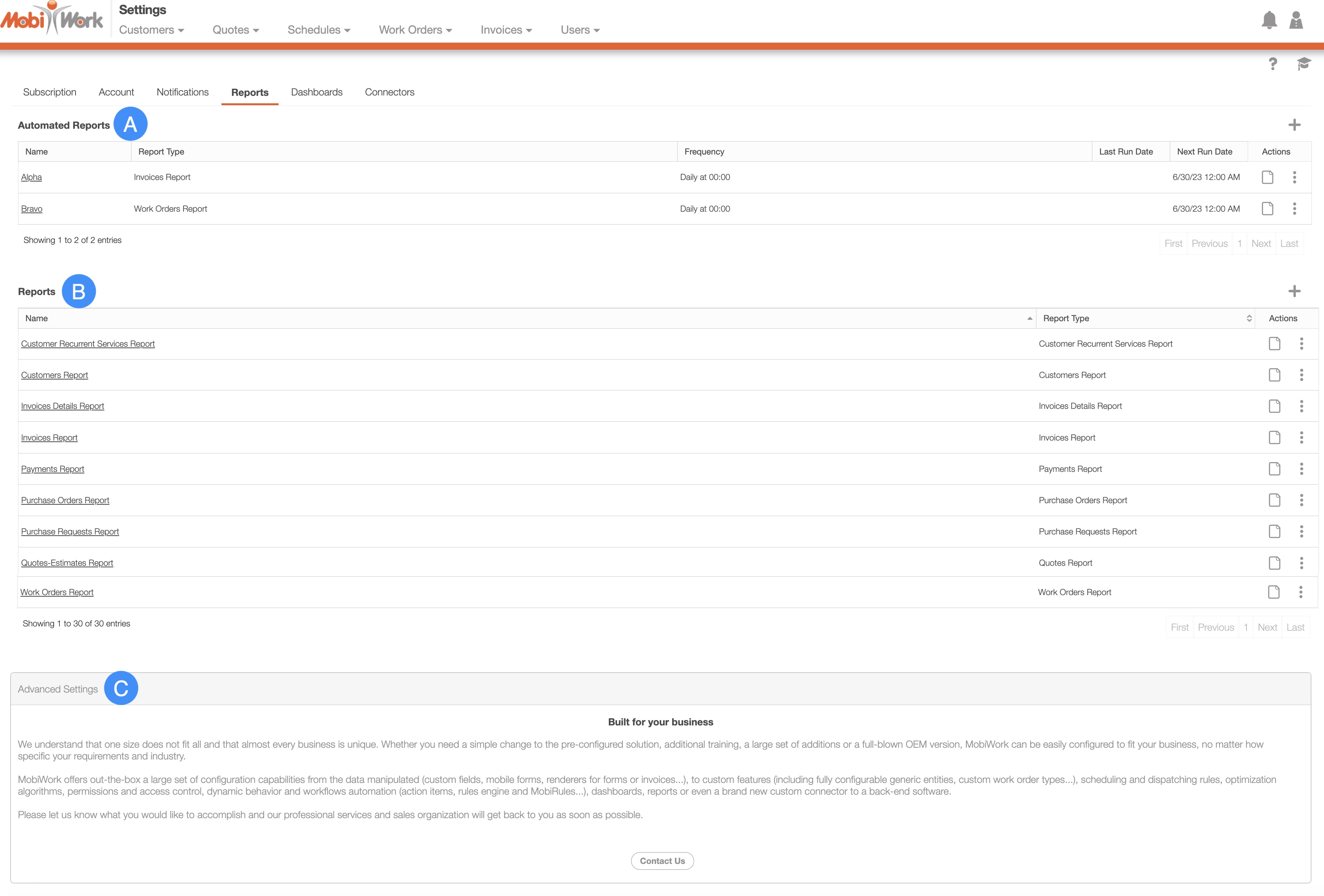Click the notifications bell icon
The height and width of the screenshot is (896, 1324).
tap(1269, 20)
